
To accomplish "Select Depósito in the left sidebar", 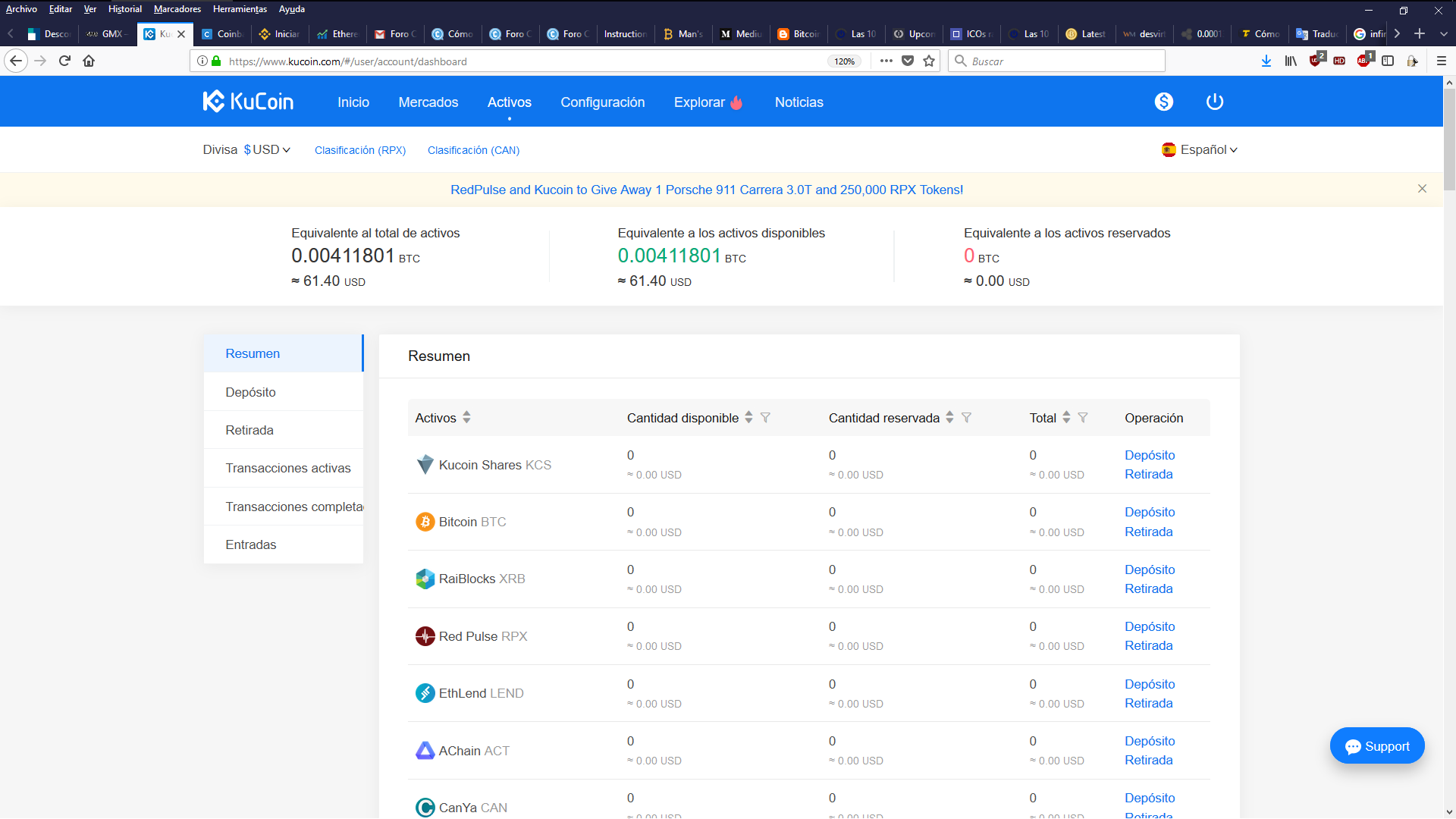I will (250, 392).
